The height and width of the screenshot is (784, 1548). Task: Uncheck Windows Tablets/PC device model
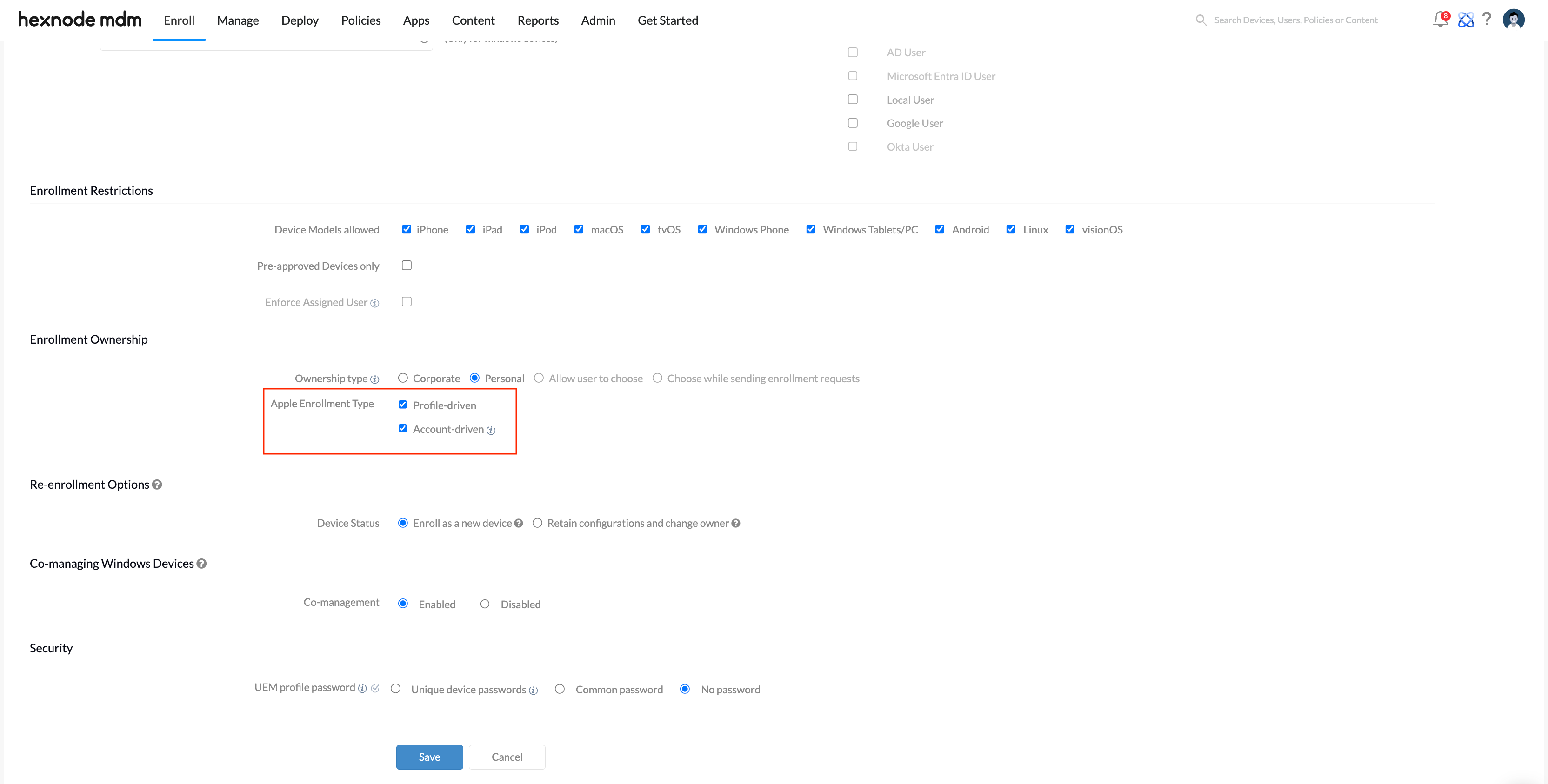811,229
